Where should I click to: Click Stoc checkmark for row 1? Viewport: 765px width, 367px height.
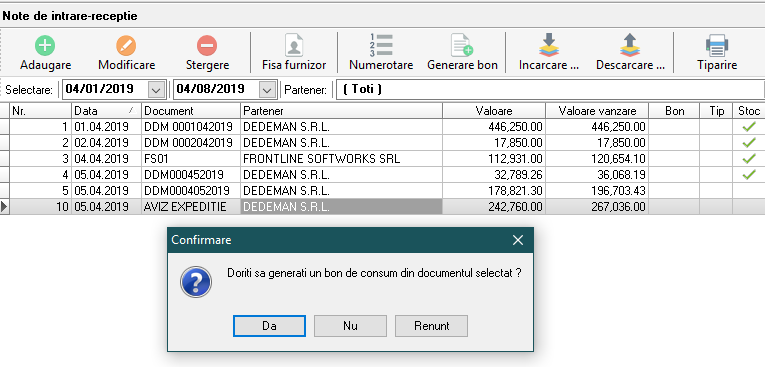click(748, 127)
